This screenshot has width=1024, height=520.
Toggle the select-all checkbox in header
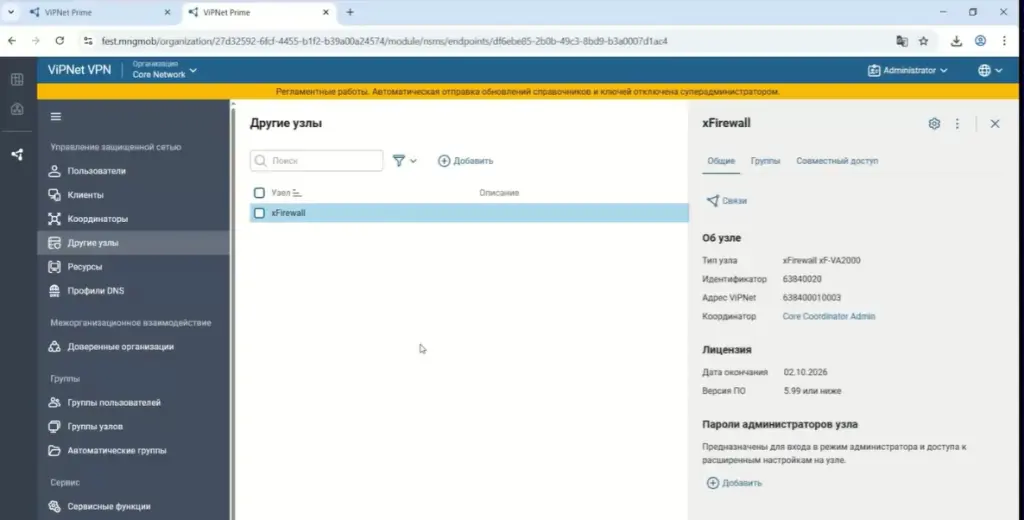(259, 193)
